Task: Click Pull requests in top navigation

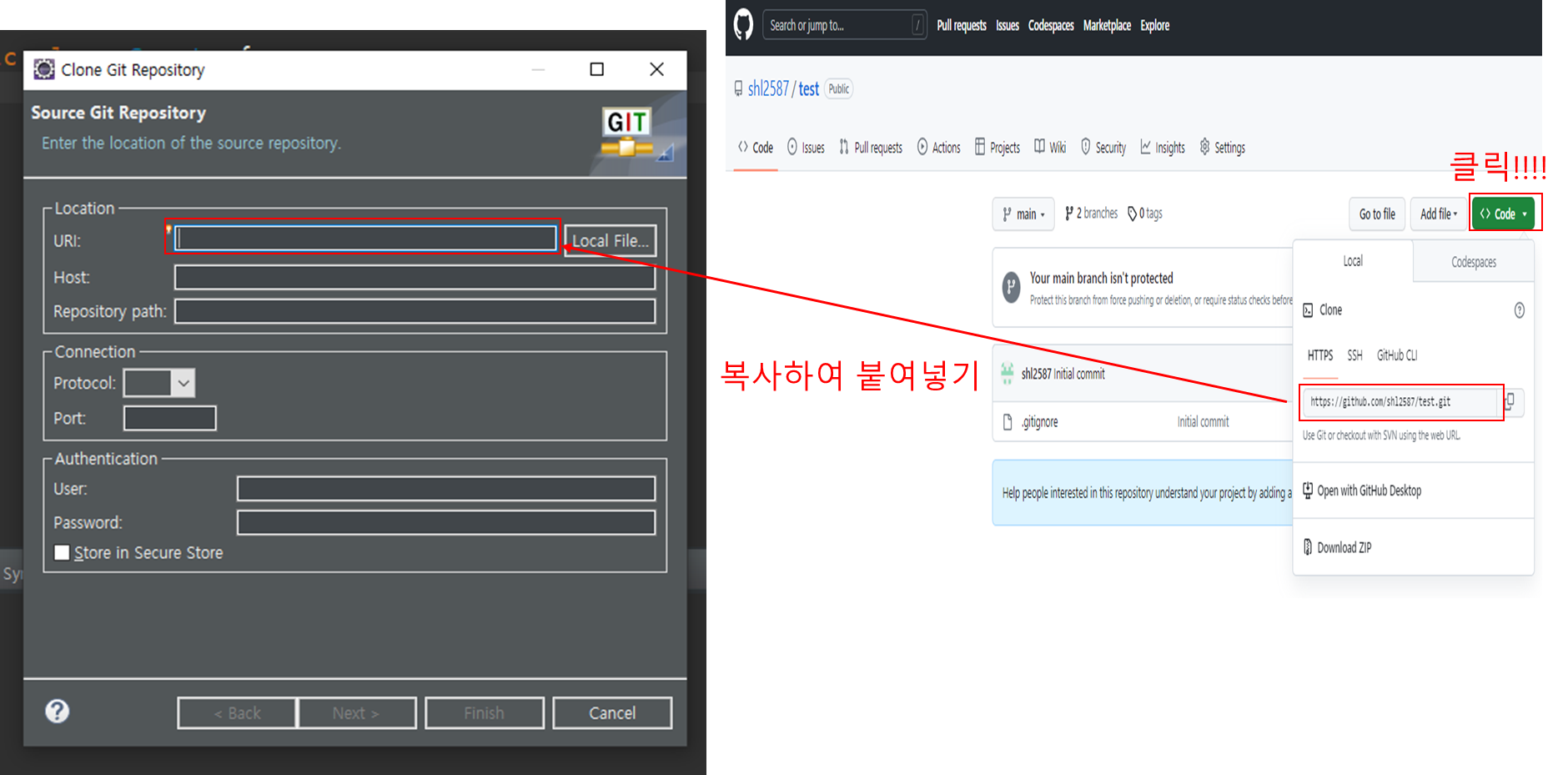Action: tap(962, 25)
